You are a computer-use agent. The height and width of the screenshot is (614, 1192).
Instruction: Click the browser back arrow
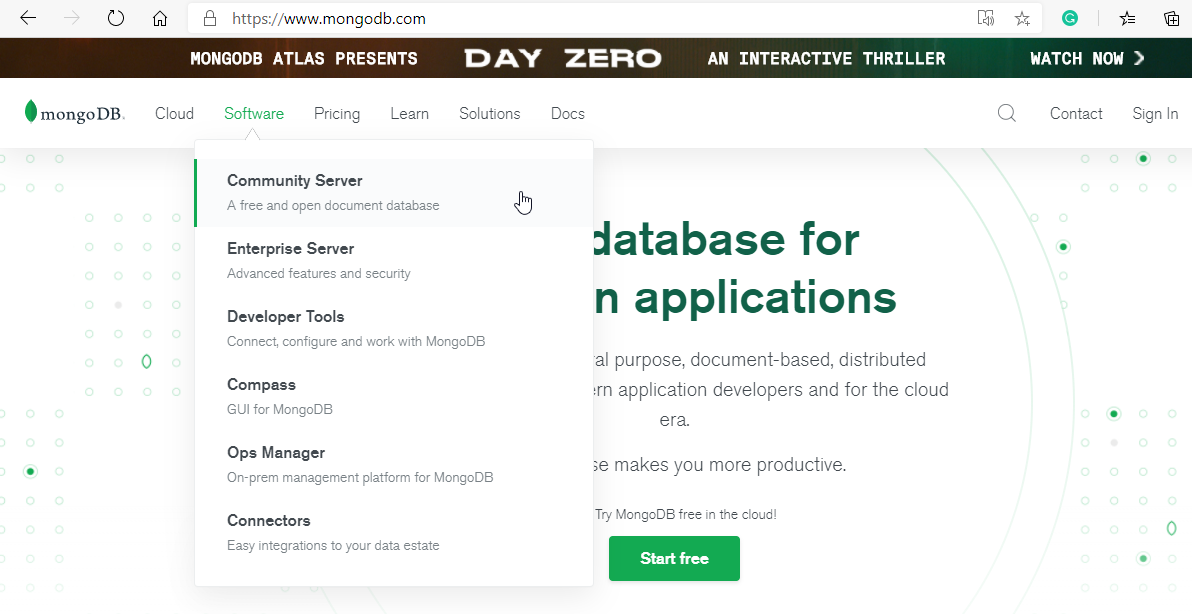pyautogui.click(x=28, y=18)
